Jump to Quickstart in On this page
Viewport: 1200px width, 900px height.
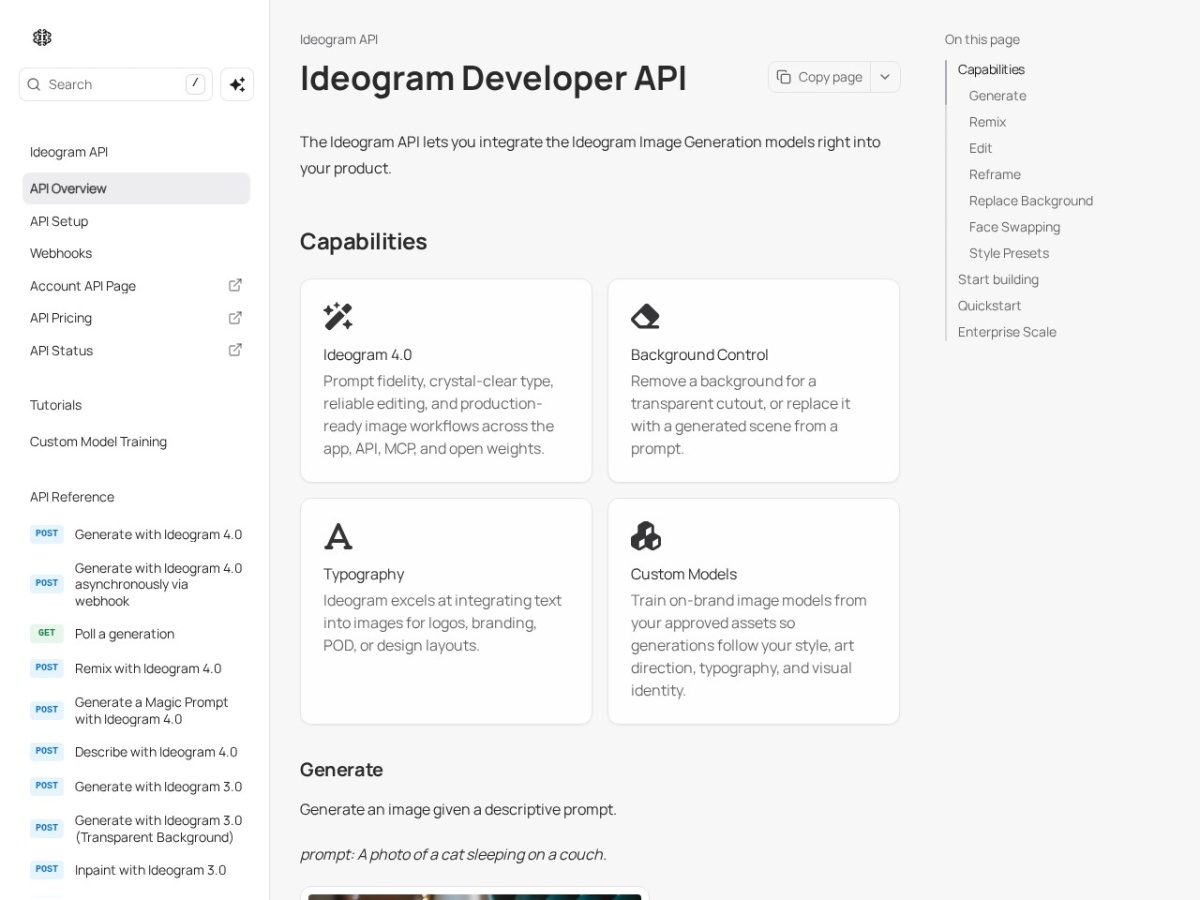pyautogui.click(x=989, y=306)
